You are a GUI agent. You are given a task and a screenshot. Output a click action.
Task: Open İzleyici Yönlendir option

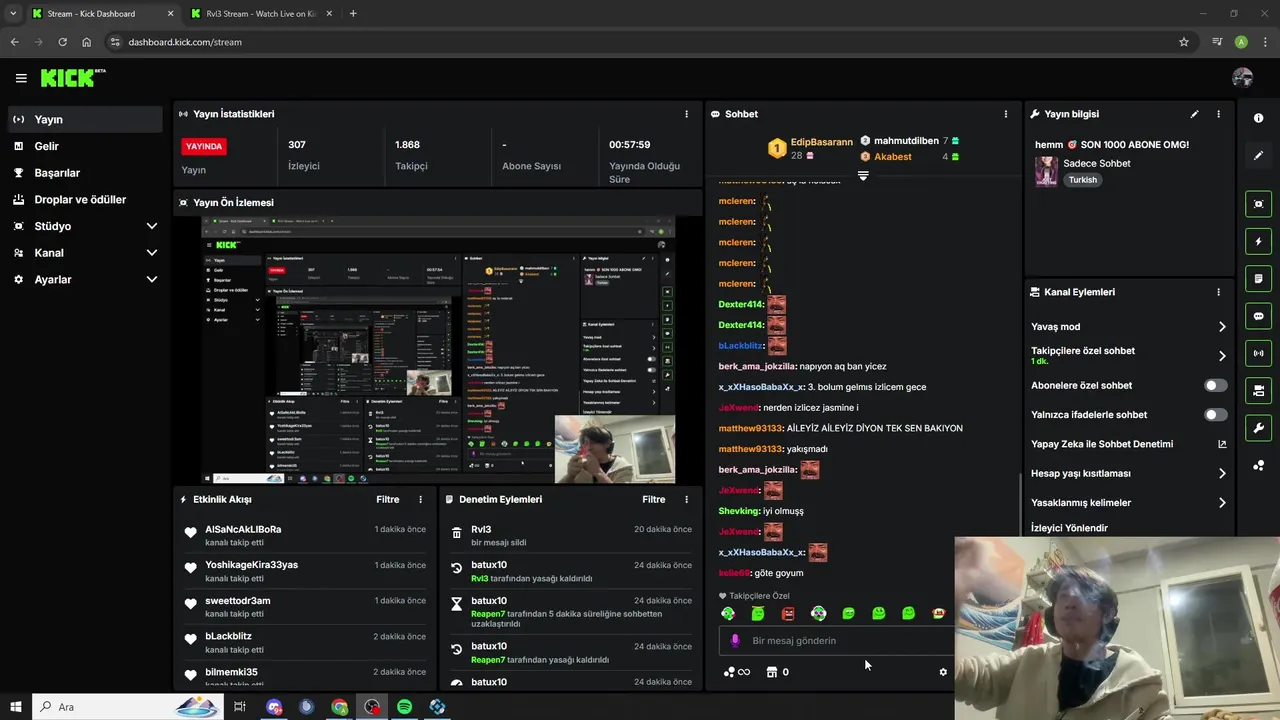click(1069, 528)
